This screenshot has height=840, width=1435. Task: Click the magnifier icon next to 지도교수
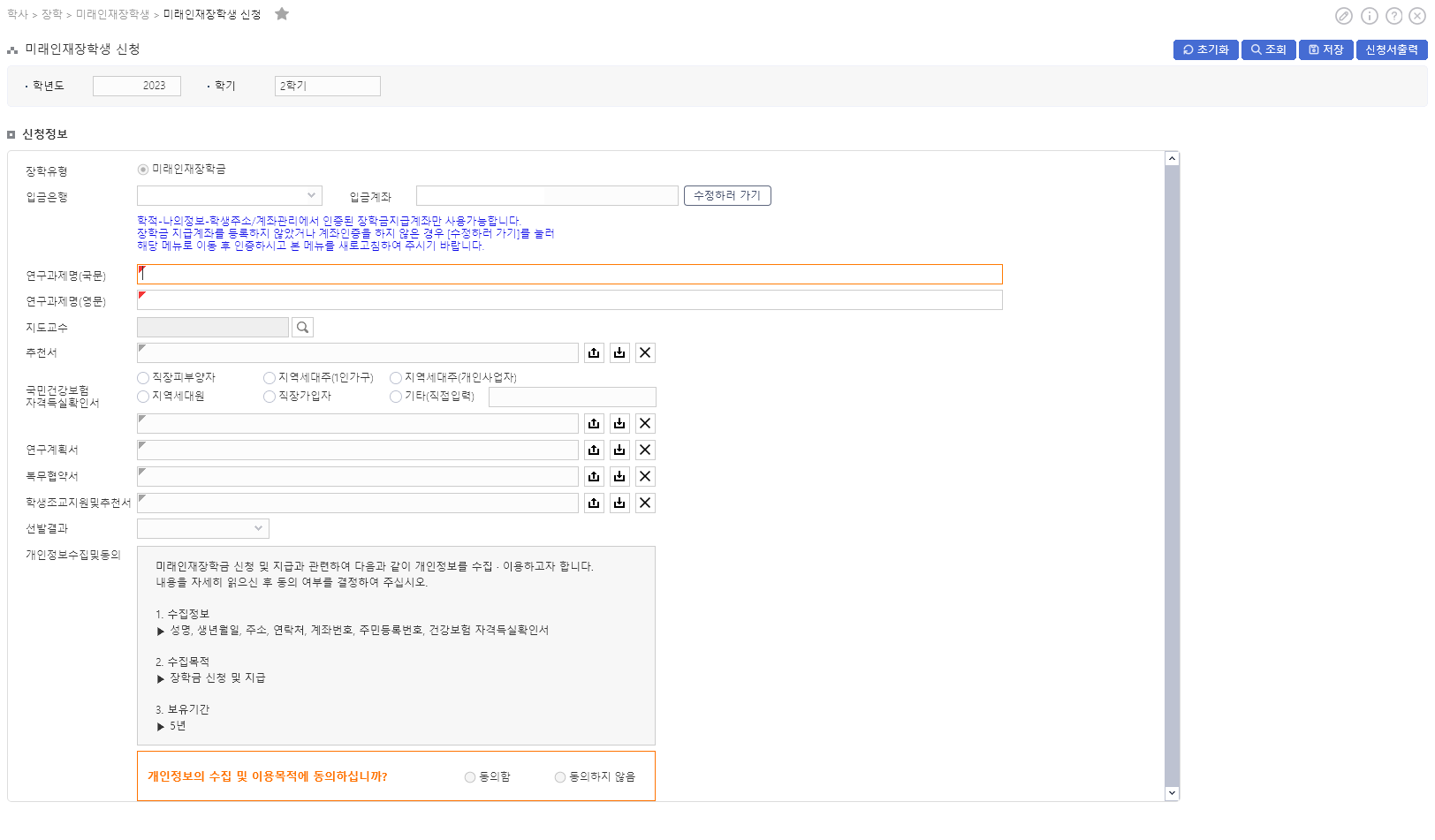(x=302, y=328)
